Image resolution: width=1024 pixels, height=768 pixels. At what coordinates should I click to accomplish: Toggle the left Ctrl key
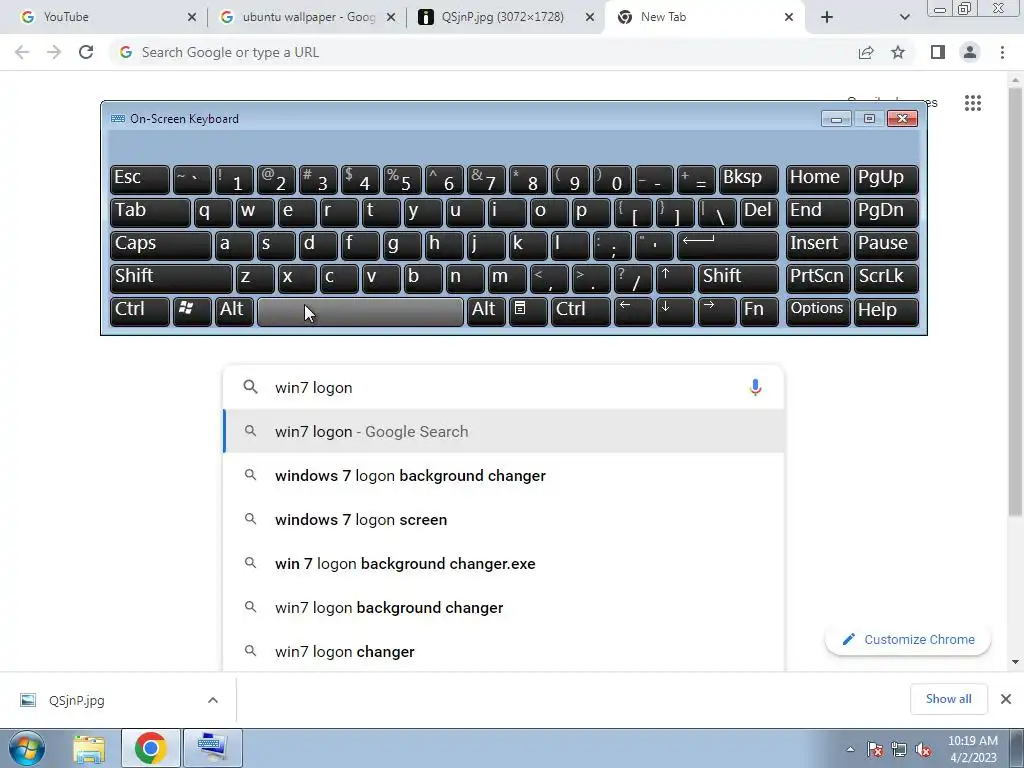point(140,311)
